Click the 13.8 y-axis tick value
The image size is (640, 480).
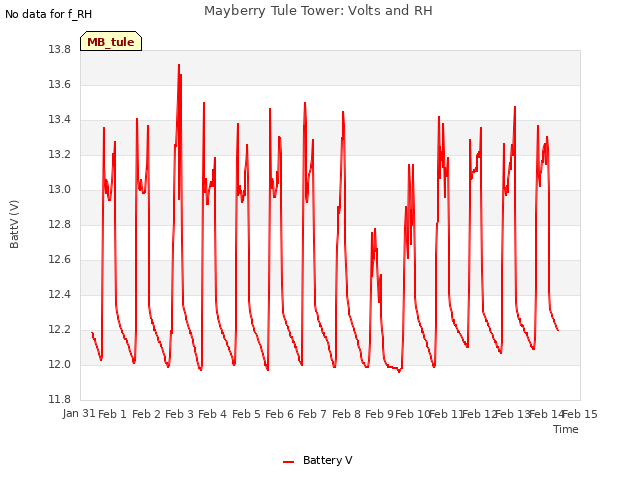(60, 49)
